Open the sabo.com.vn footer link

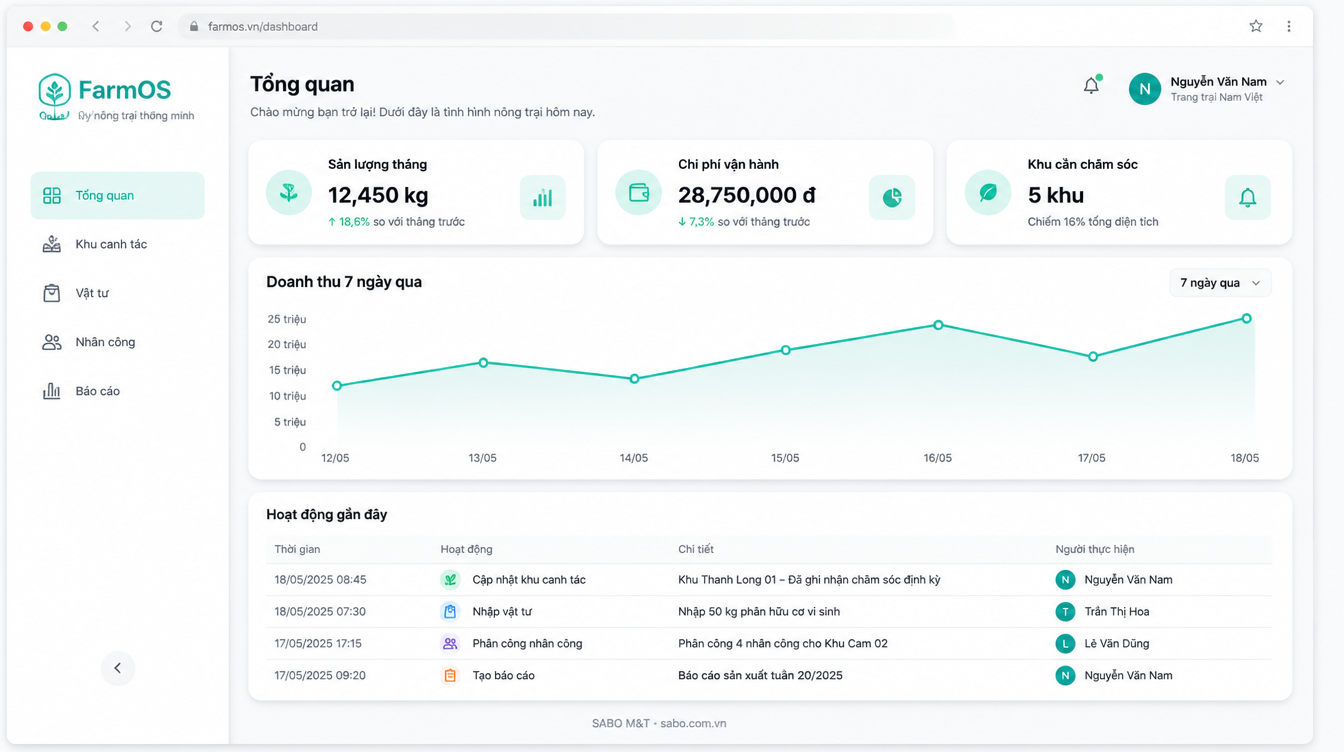coord(694,723)
